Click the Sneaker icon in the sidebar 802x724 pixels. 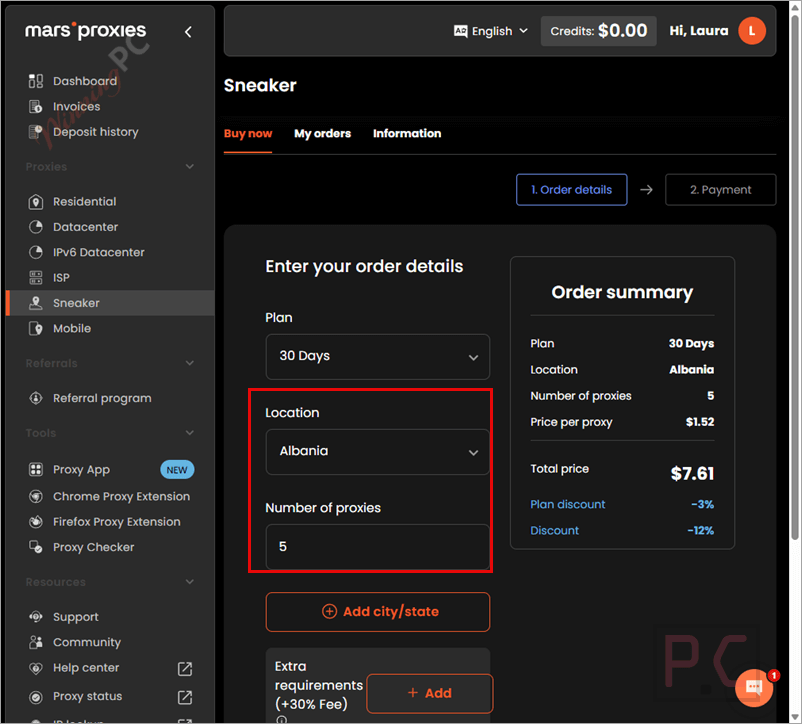pyautogui.click(x=36, y=303)
